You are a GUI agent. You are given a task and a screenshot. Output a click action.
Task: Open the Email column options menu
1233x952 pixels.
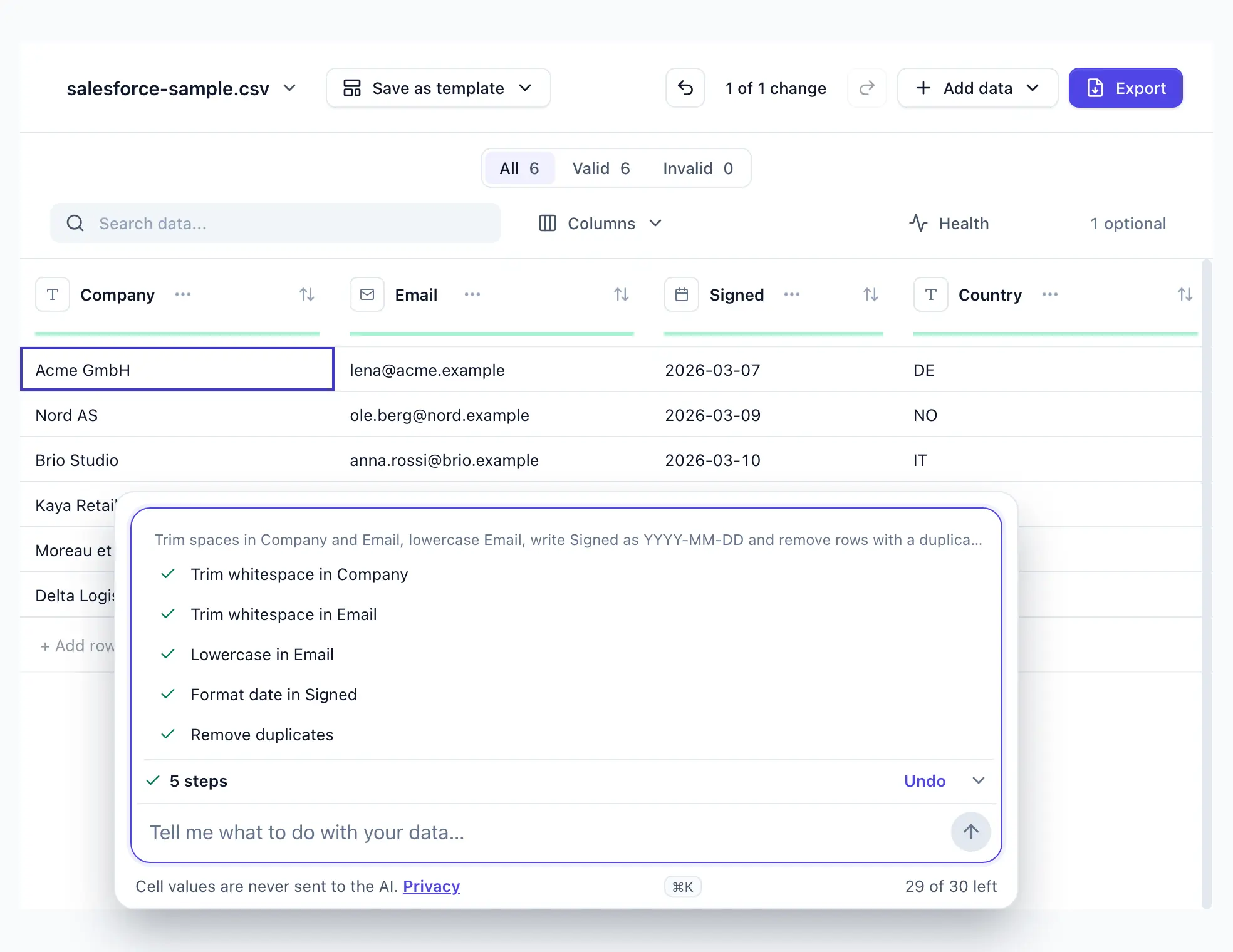[x=472, y=294]
